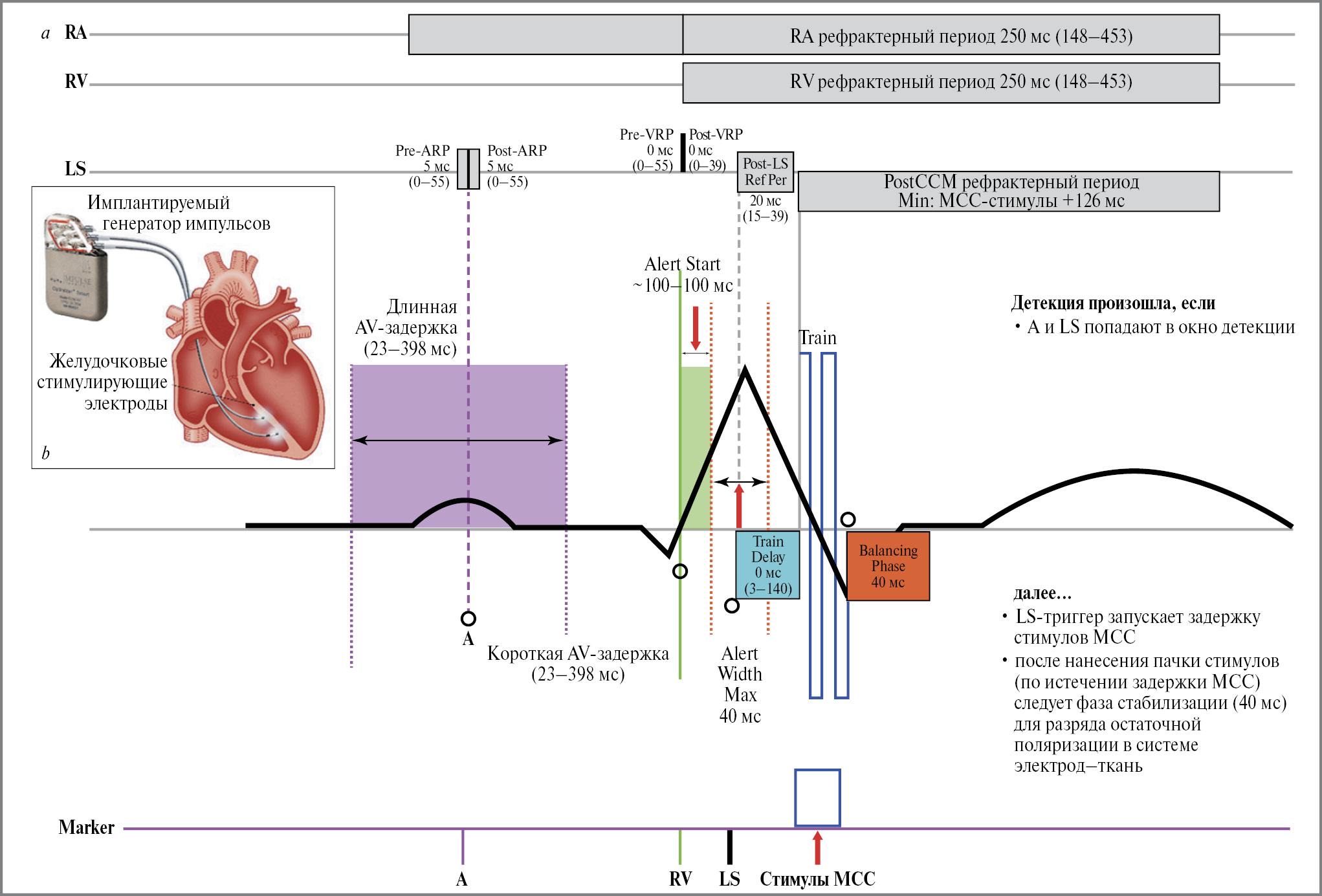Click the Post-LS Ref Per box

766,172
